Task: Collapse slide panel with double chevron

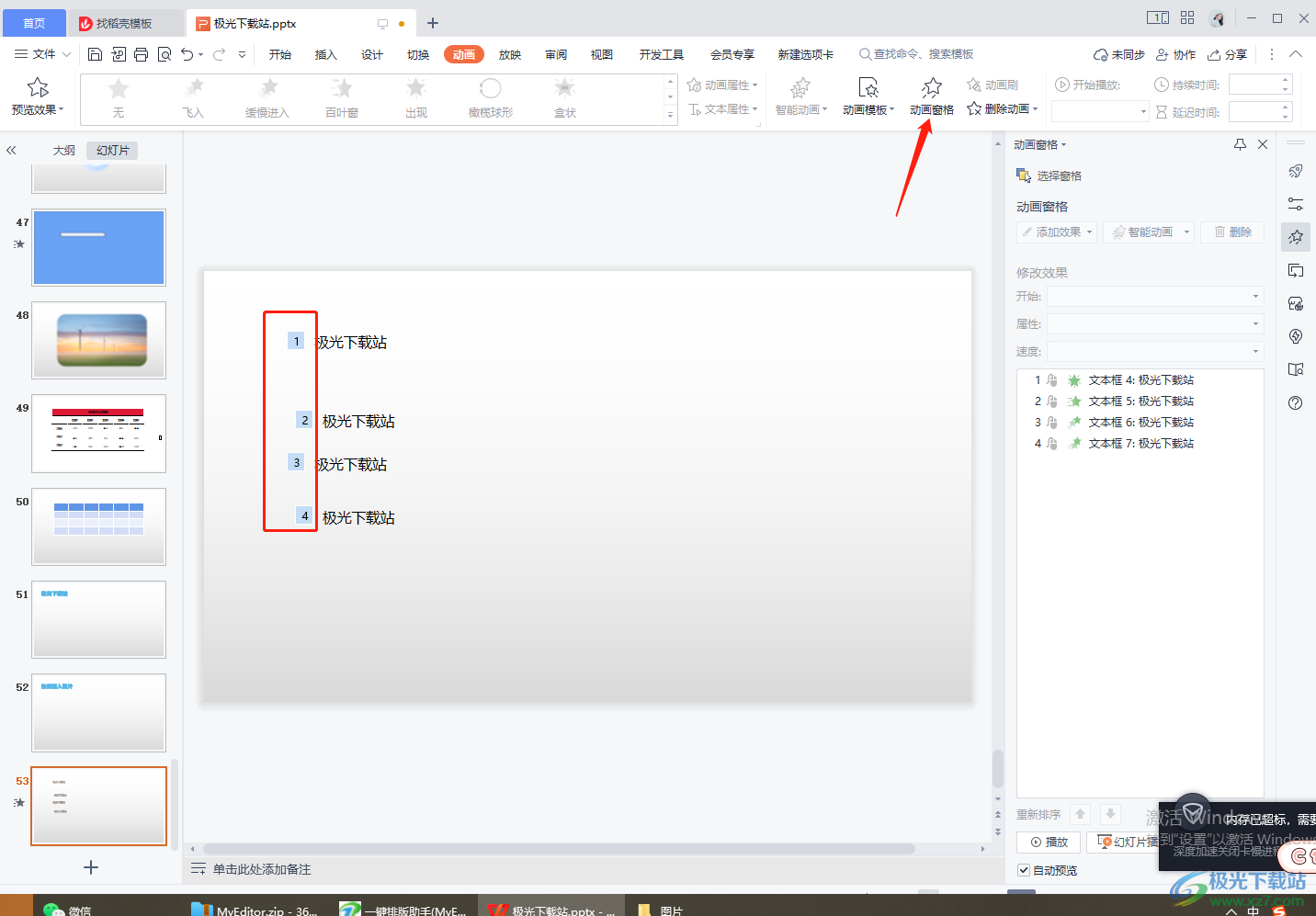Action: tap(11, 150)
